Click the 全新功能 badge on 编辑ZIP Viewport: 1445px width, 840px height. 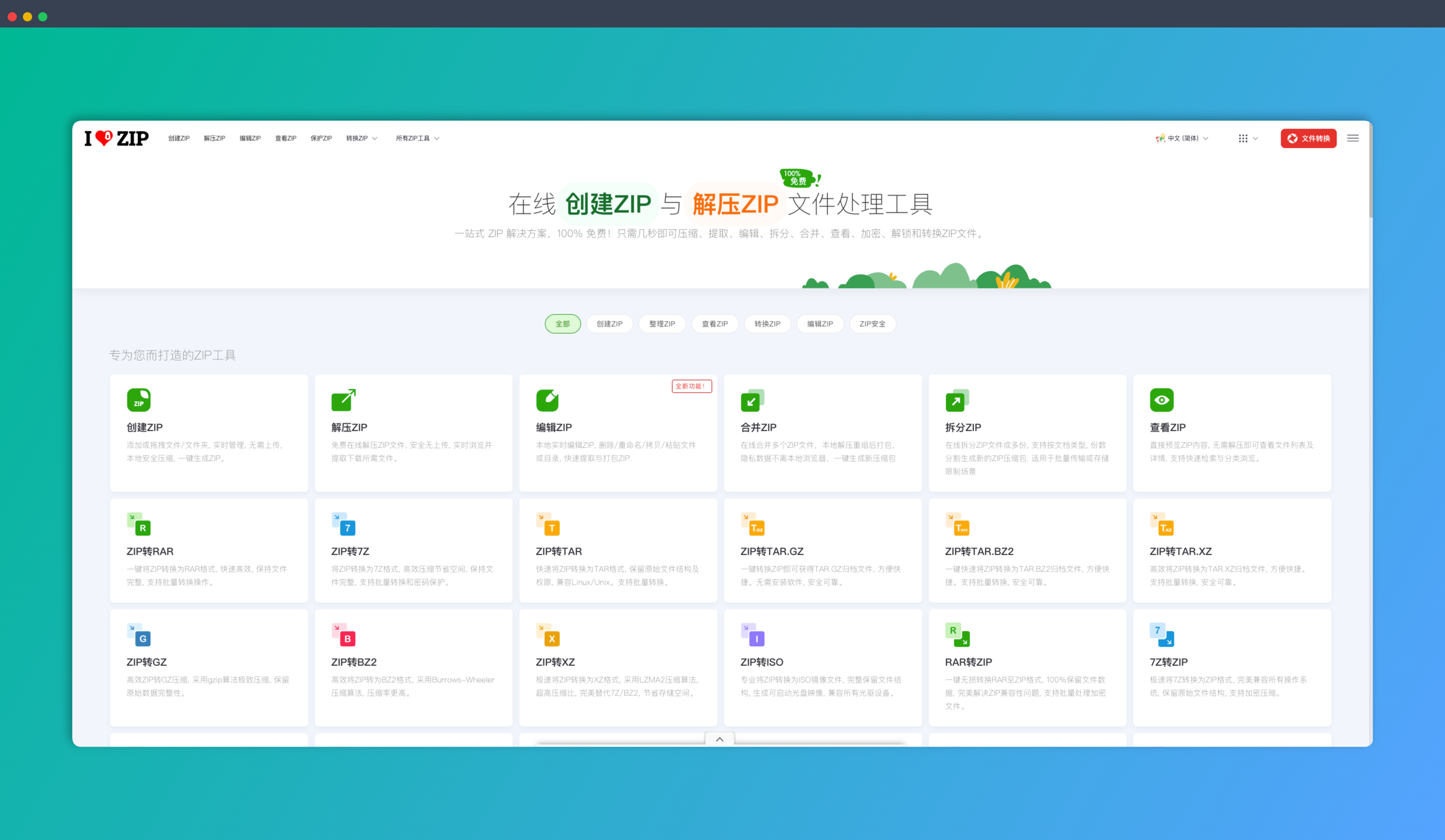[x=692, y=386]
